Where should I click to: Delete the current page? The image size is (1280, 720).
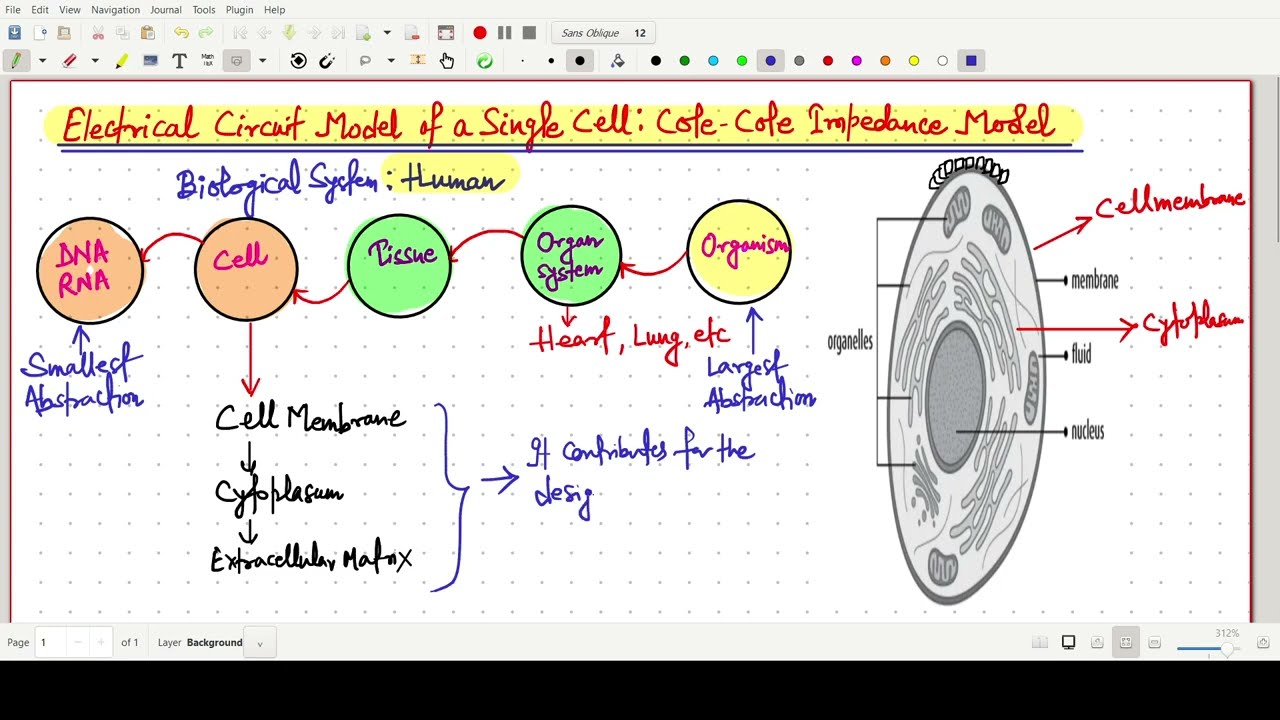411,33
